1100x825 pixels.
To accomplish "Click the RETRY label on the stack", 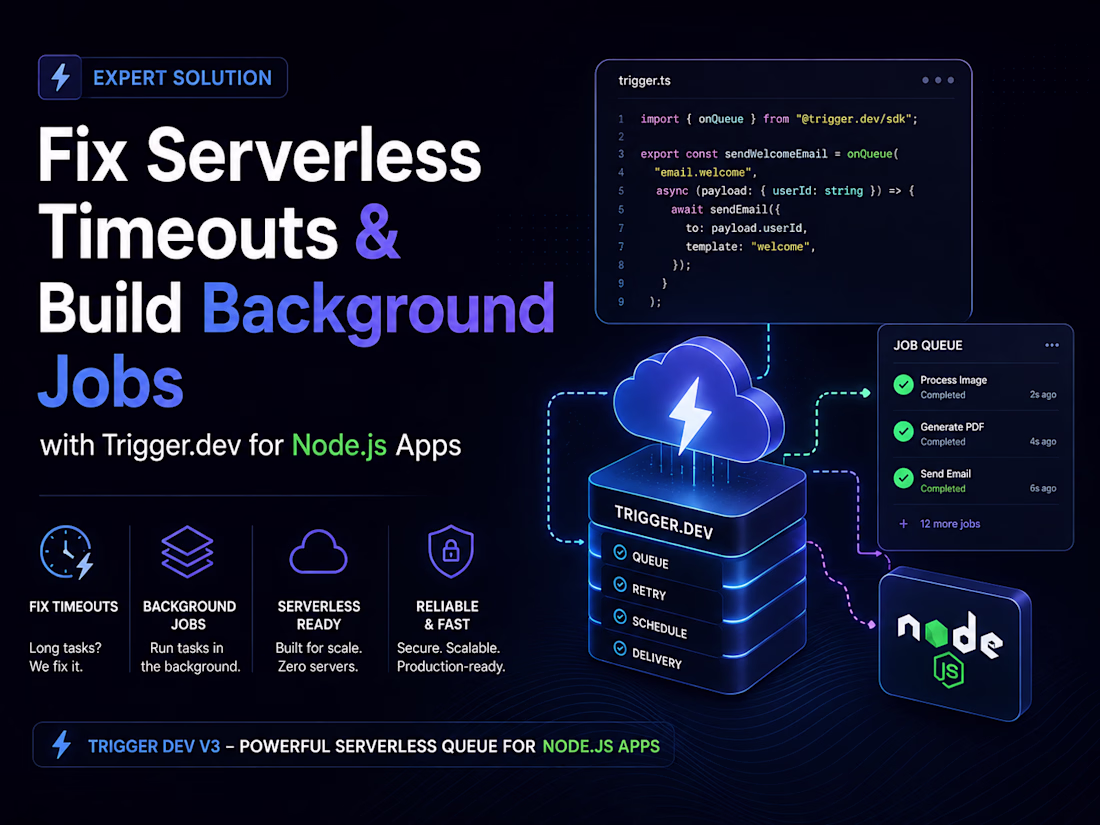I will coord(649,592).
